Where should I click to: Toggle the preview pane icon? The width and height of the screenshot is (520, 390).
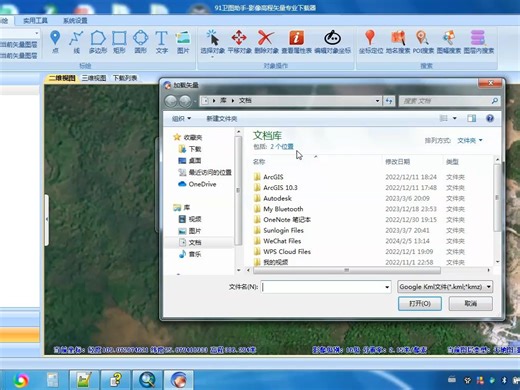pos(471,118)
